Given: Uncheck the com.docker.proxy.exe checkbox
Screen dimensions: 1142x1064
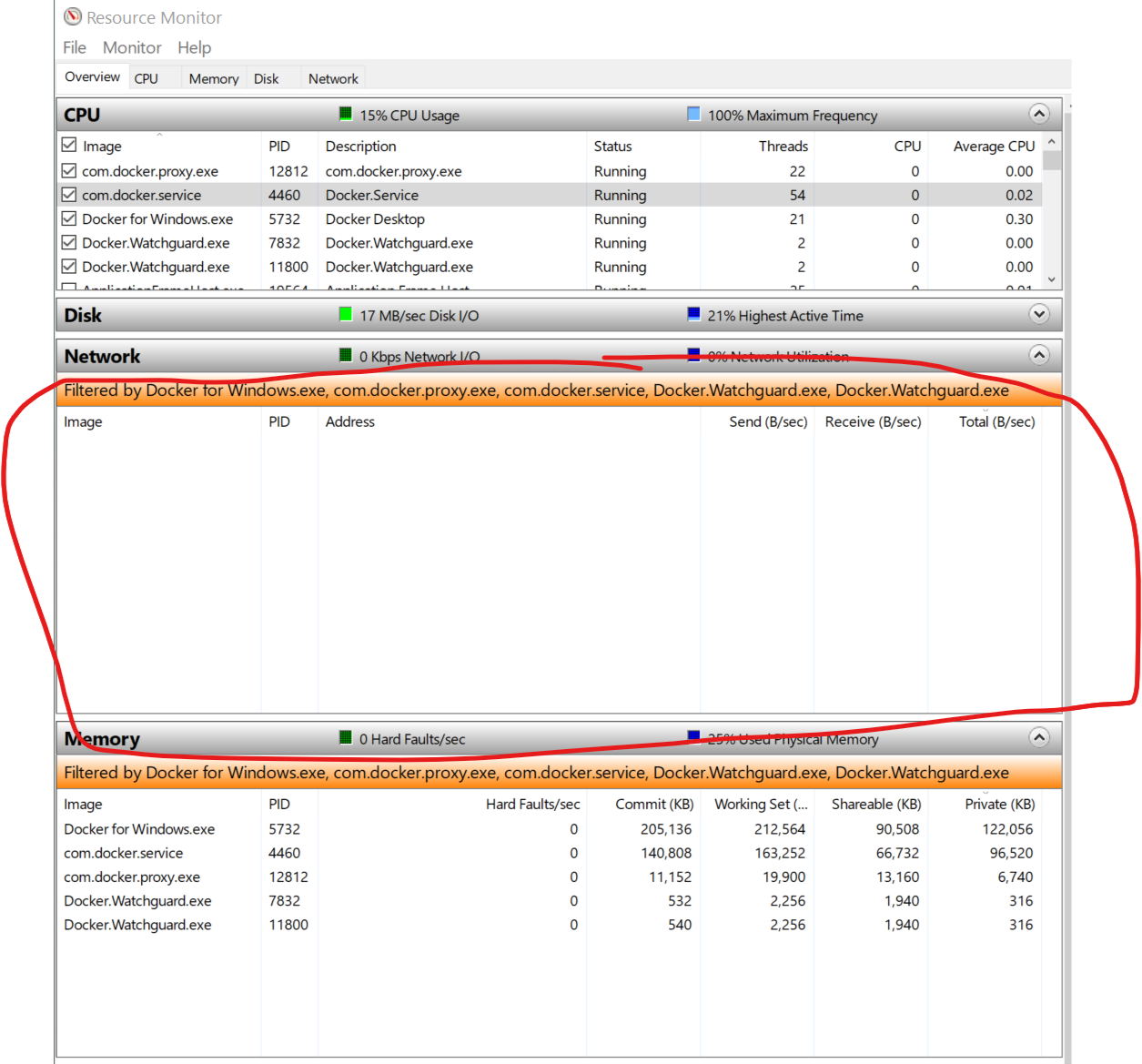Looking at the screenshot, I should (69, 170).
